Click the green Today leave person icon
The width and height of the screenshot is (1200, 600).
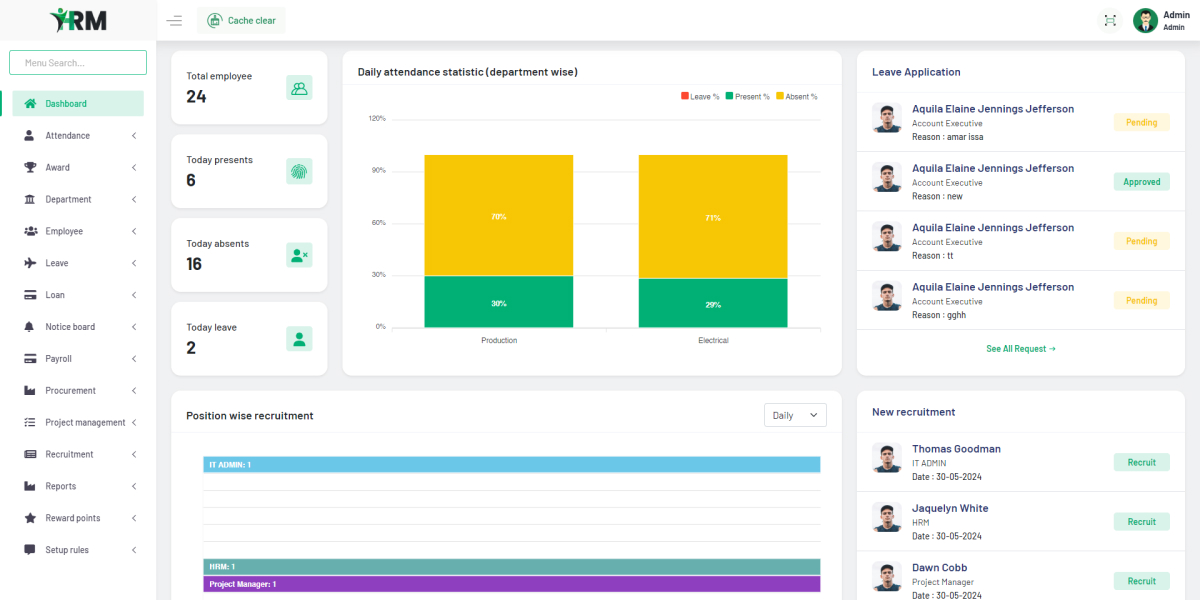click(299, 338)
